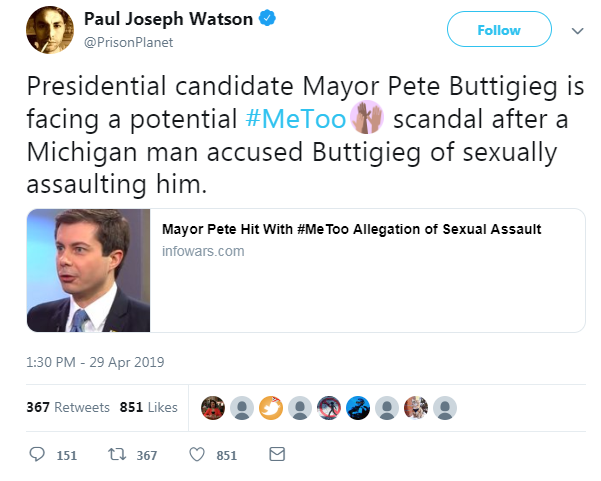
Task: Click the blue verified badge
Action: [x=269, y=19]
